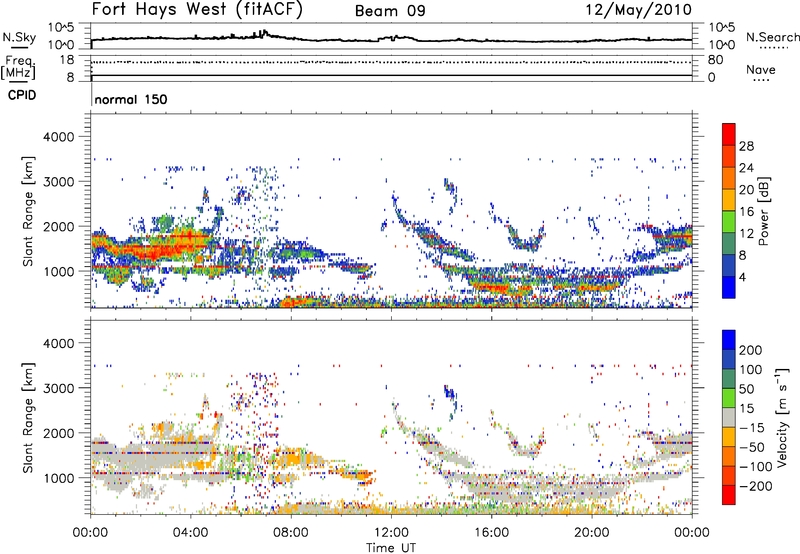
Task: Click the 'Nave' legend label
Action: tap(761, 69)
